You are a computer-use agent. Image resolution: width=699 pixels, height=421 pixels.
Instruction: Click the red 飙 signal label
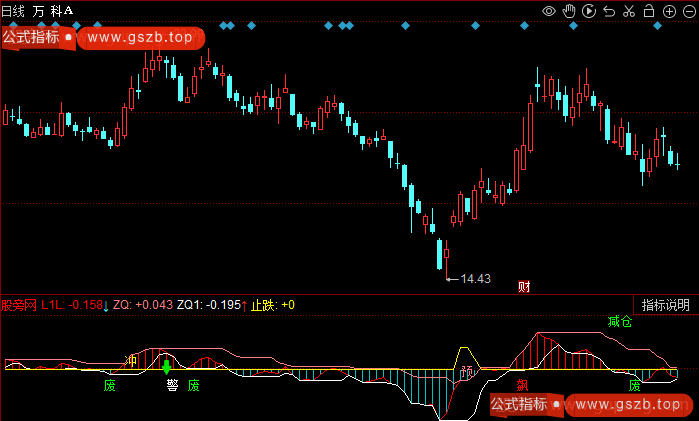[x=521, y=385]
